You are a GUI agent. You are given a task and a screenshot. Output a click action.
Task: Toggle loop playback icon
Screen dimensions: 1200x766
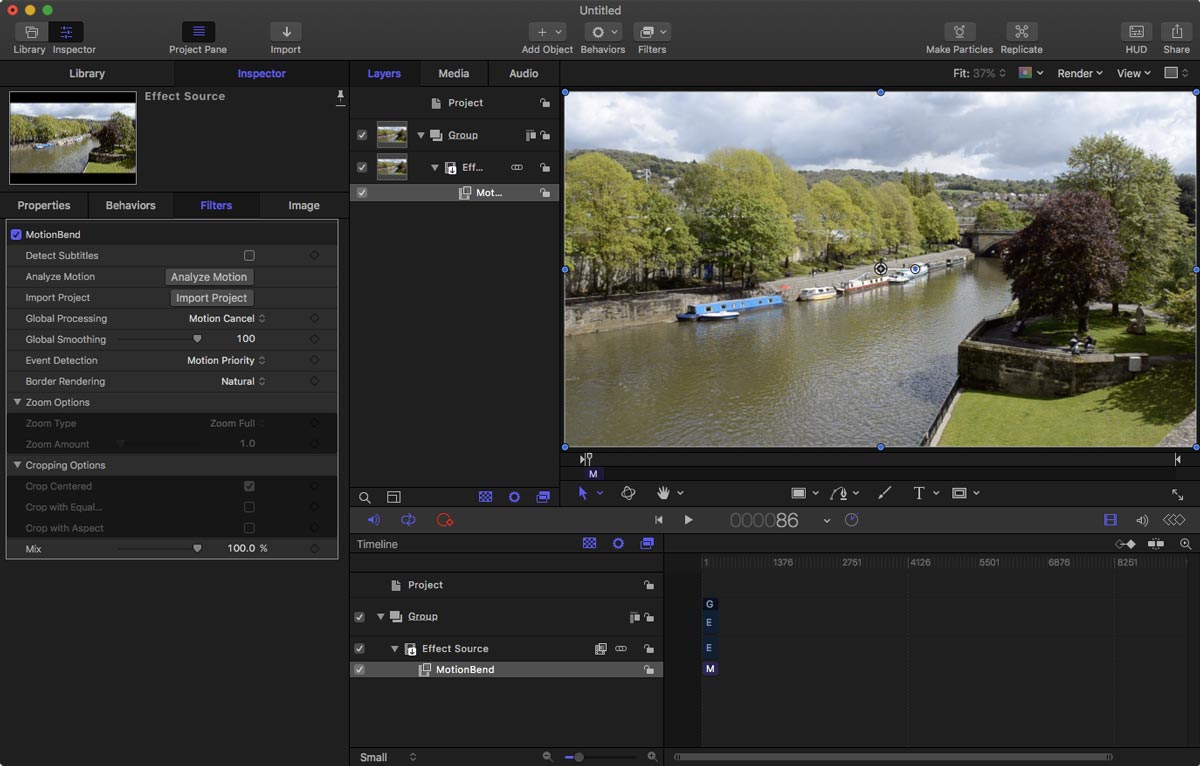[408, 520]
